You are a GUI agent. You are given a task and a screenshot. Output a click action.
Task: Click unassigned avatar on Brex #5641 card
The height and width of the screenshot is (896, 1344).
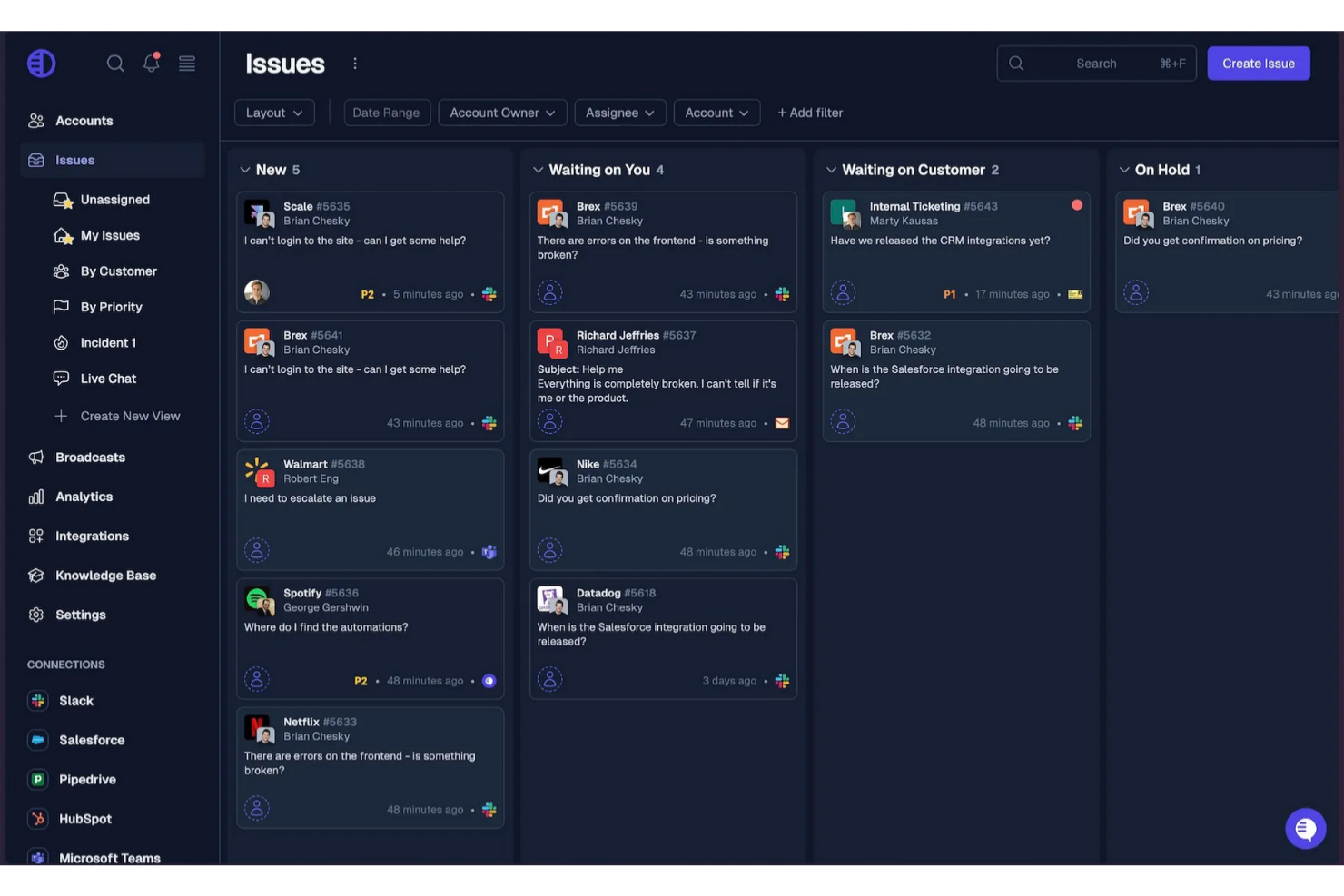(257, 421)
